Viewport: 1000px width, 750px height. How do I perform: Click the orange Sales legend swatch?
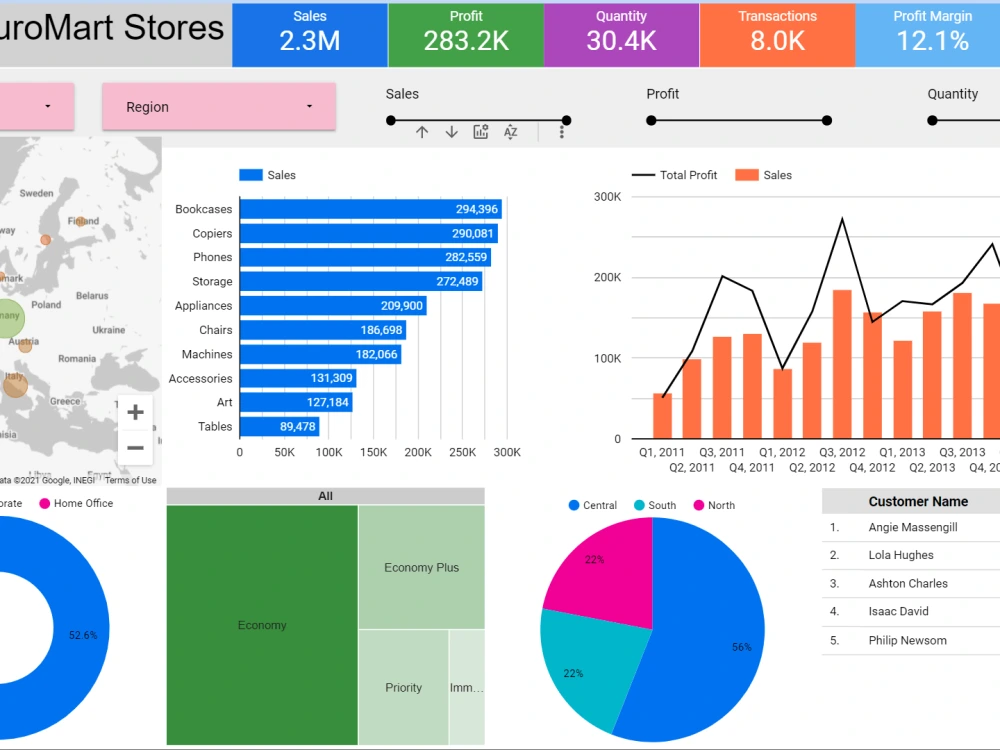coord(747,175)
